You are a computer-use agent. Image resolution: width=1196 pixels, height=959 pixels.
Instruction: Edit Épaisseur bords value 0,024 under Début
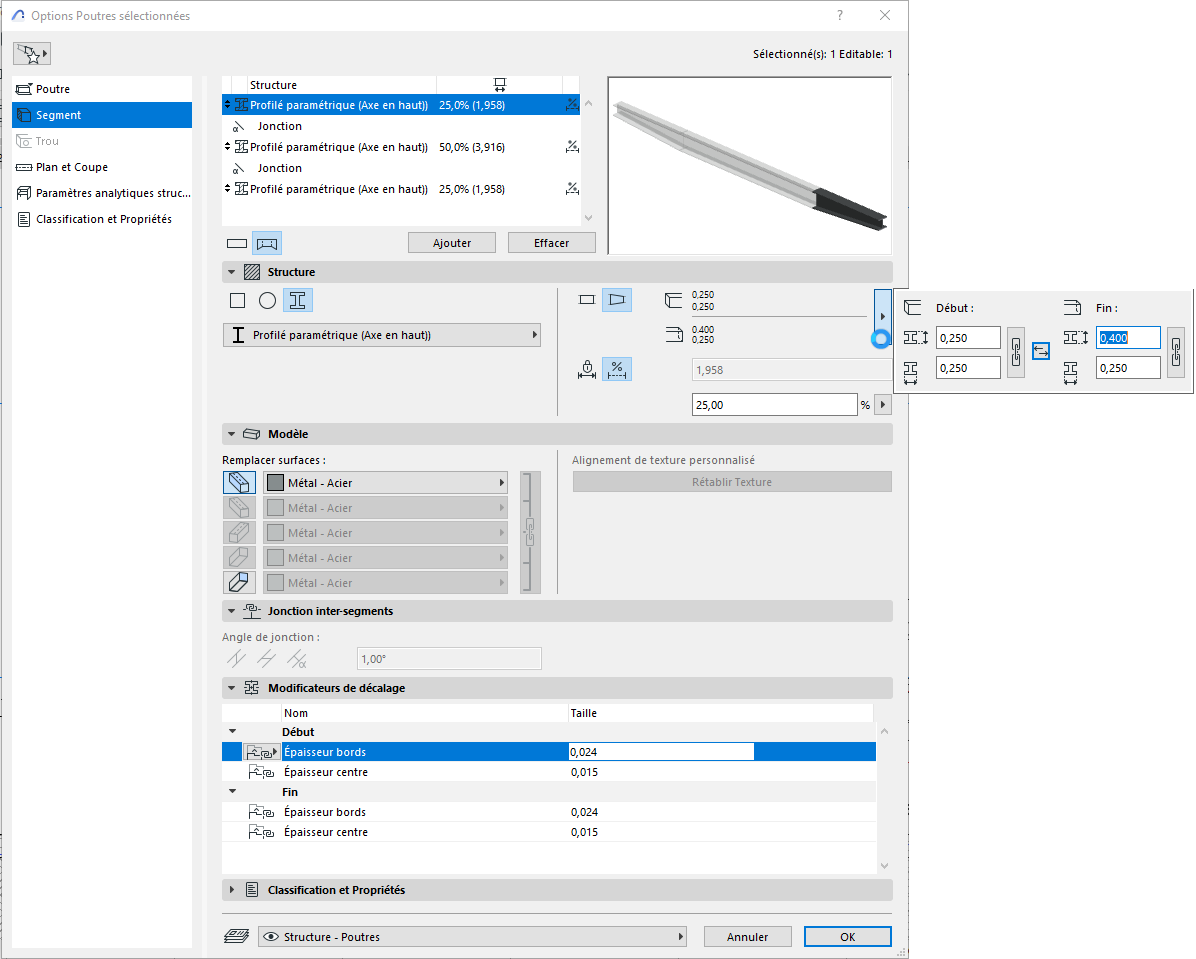click(x=661, y=752)
